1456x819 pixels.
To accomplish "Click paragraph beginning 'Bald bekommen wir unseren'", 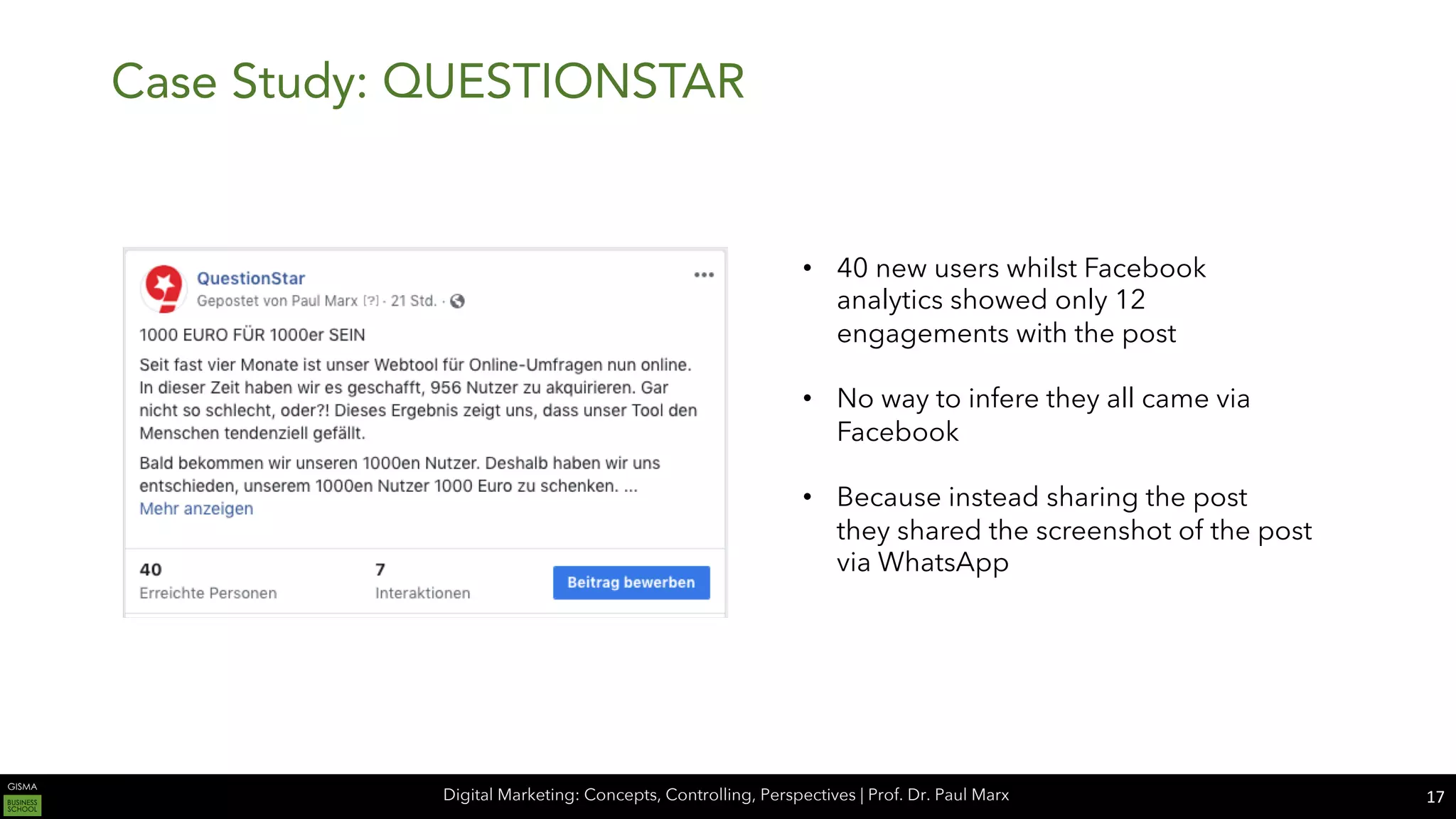I will point(400,475).
